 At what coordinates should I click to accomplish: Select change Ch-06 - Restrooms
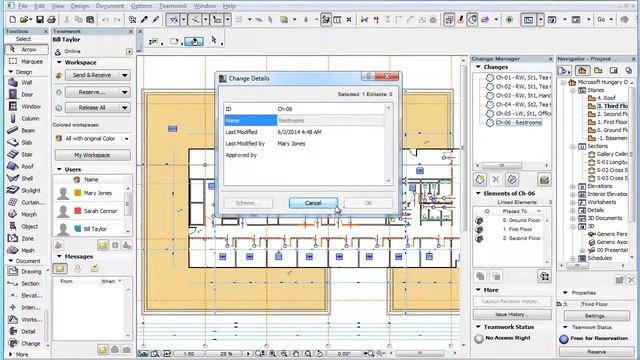pyautogui.click(x=518, y=122)
